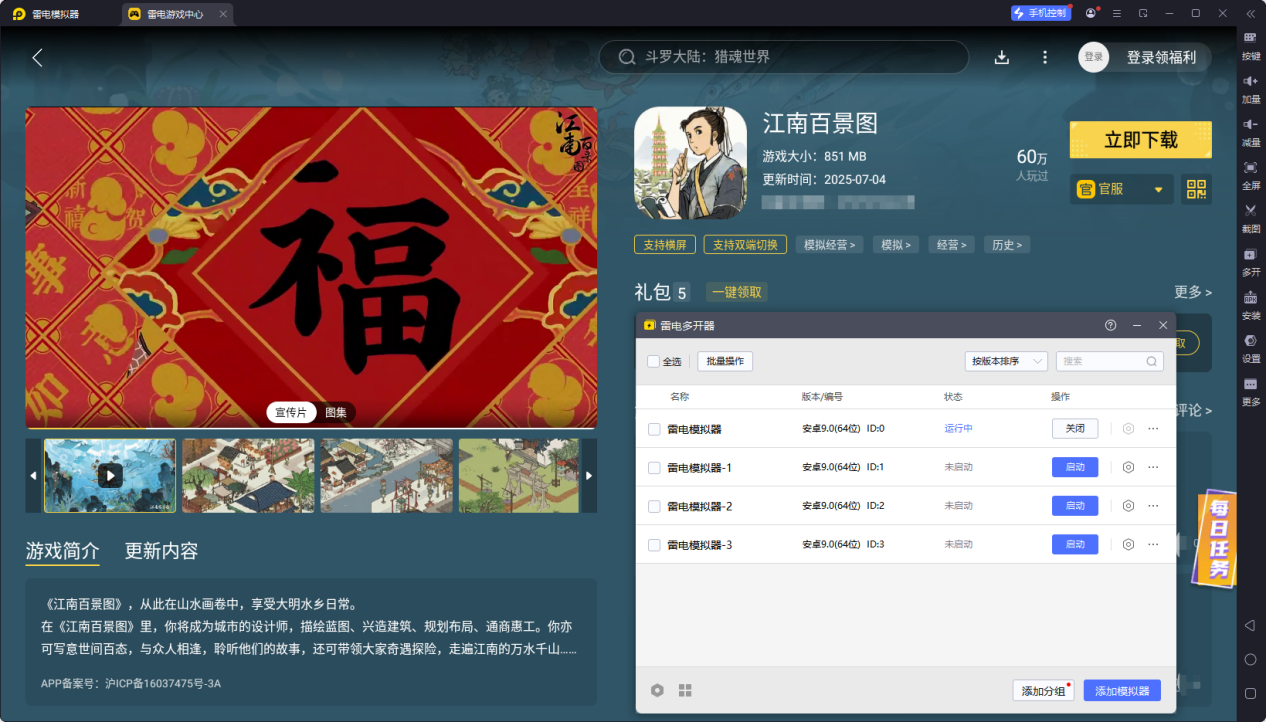Screen dimensions: 1266x722
Task: Open 批量操作 batch operations
Action: click(725, 361)
